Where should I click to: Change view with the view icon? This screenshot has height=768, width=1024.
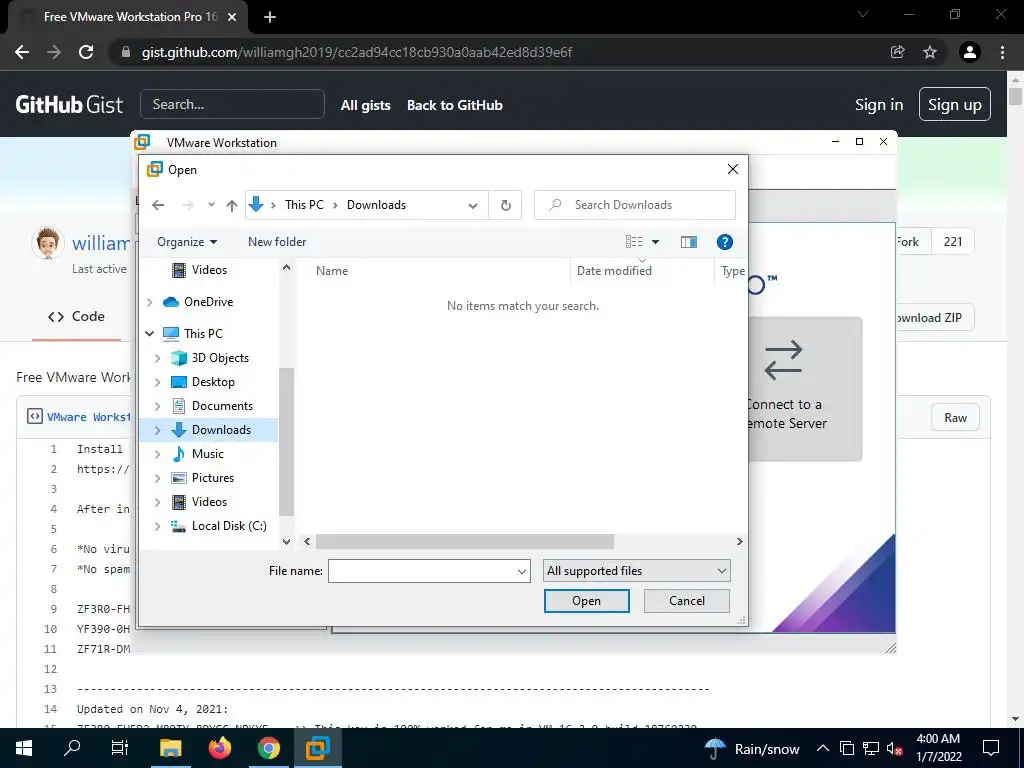coord(633,242)
